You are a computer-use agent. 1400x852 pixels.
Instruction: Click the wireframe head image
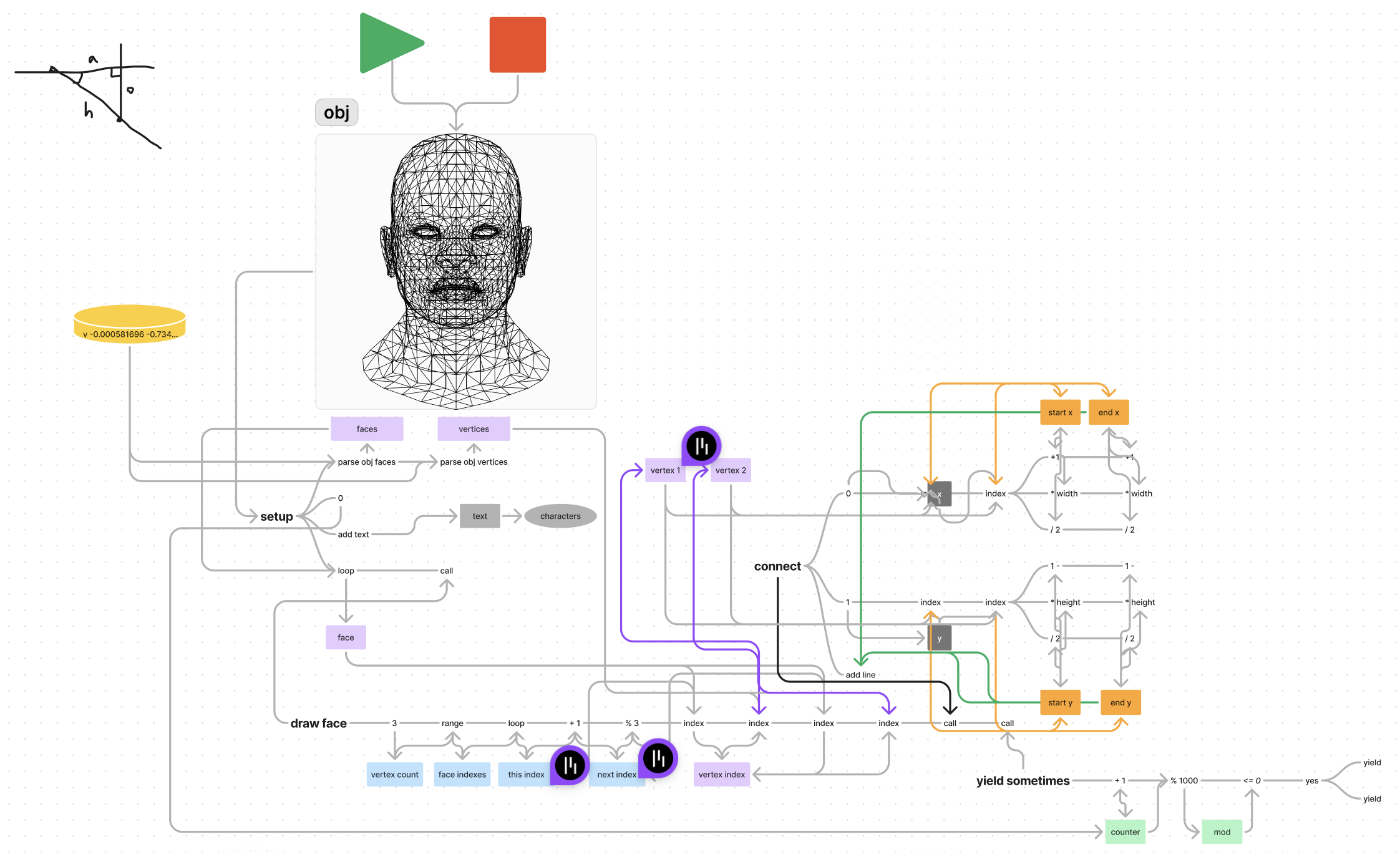pos(456,271)
